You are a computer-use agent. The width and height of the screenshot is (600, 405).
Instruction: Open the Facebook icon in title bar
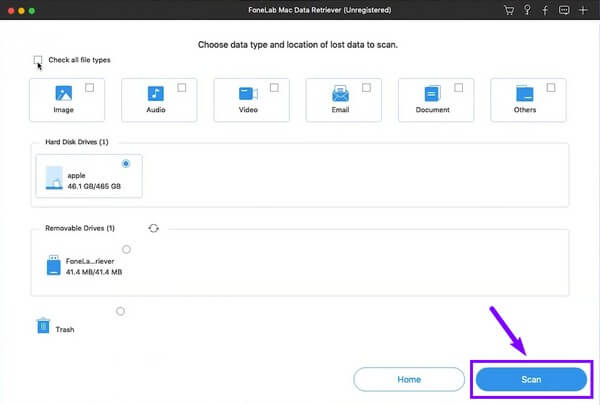tap(545, 10)
